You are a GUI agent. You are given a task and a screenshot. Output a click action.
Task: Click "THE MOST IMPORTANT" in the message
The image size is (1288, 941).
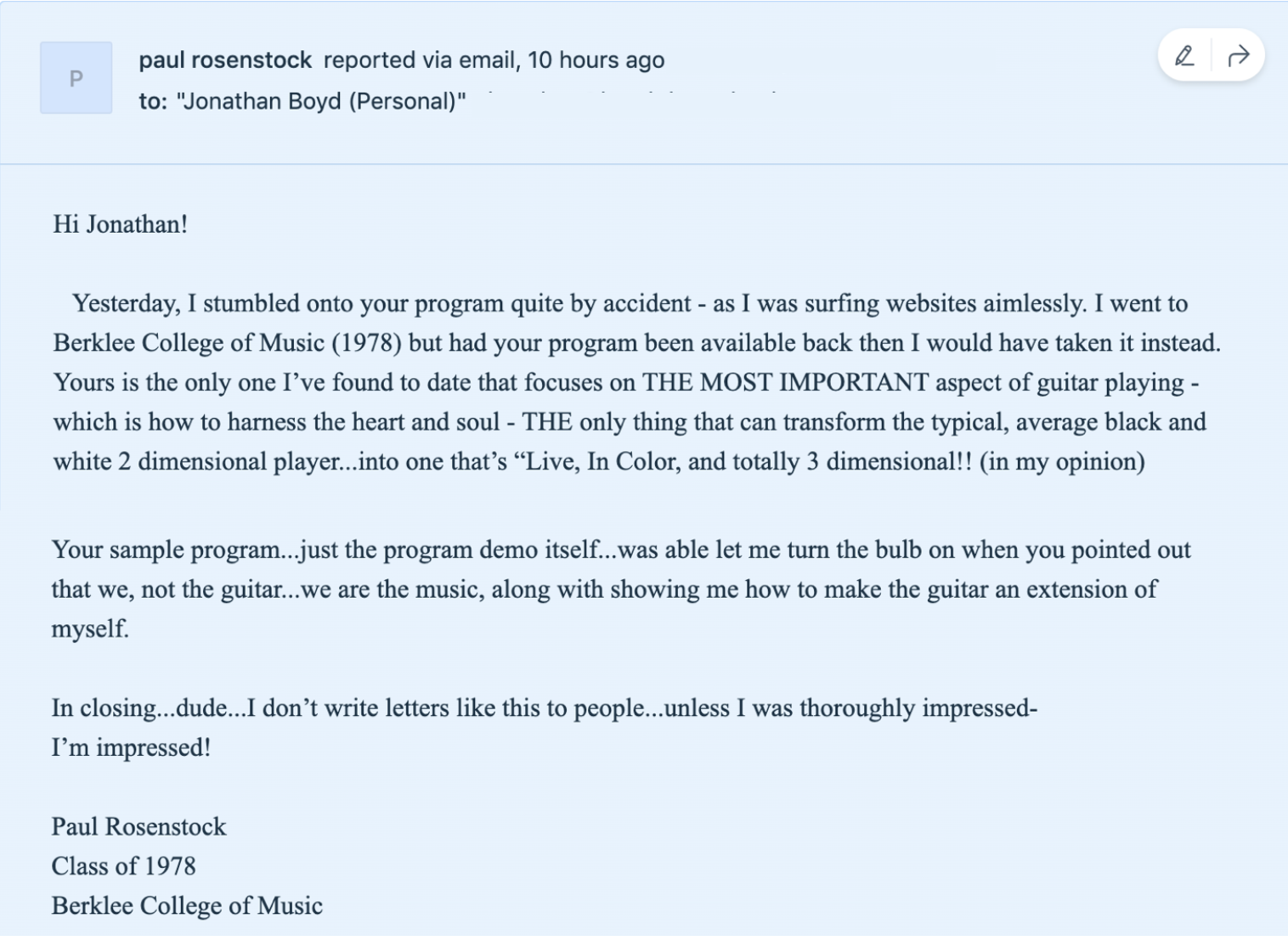pos(785,382)
